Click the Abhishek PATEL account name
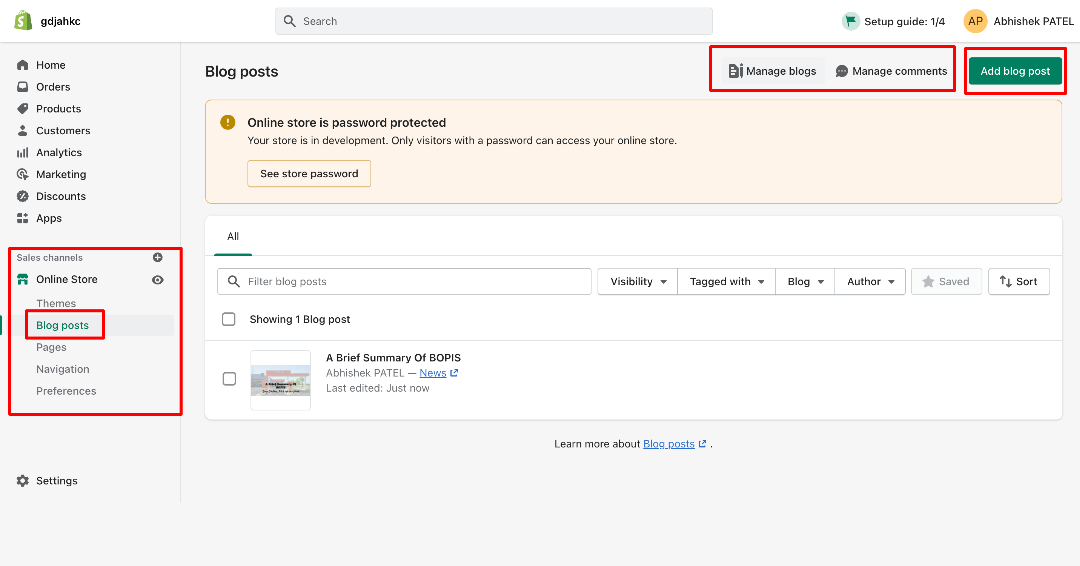Screen dimensions: 1080x566 point(1033,21)
